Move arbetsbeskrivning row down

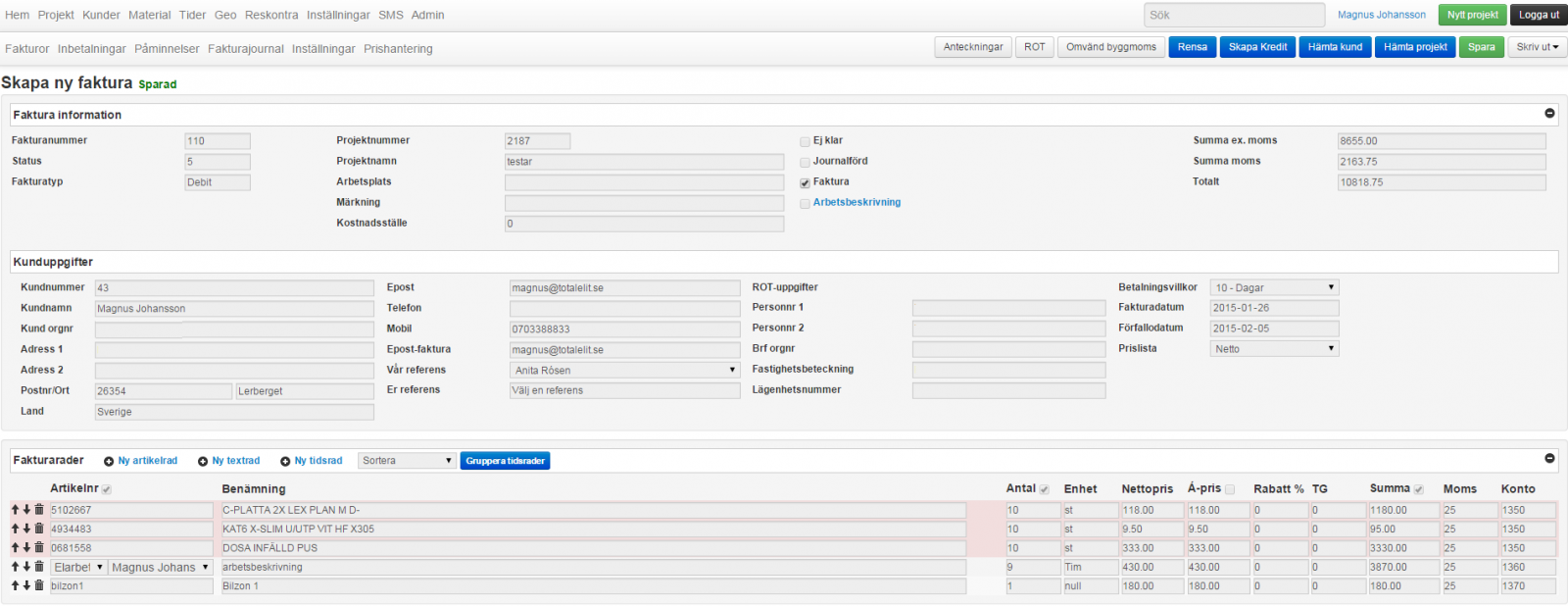(27, 567)
